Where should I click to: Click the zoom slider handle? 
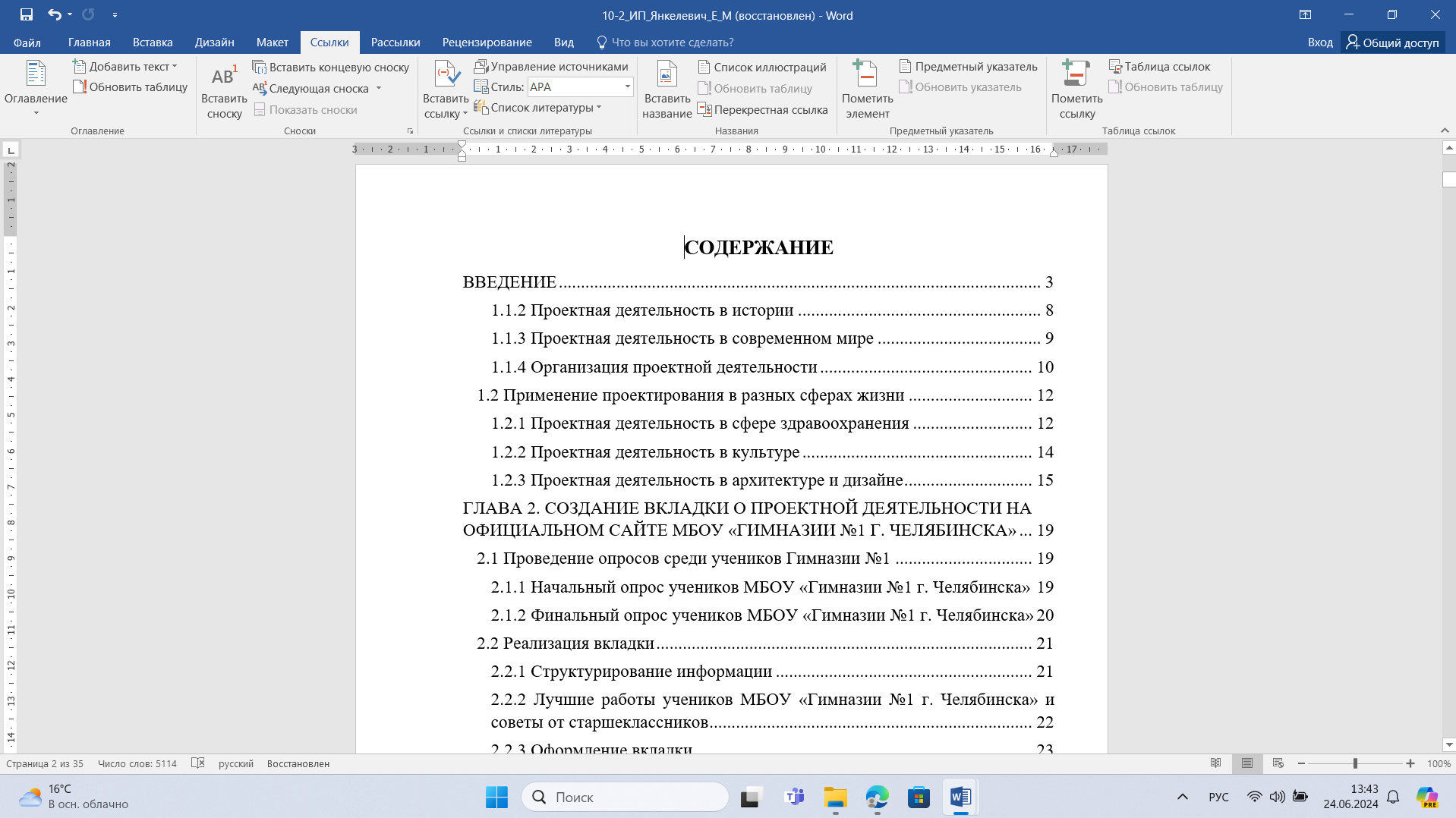(x=1355, y=763)
